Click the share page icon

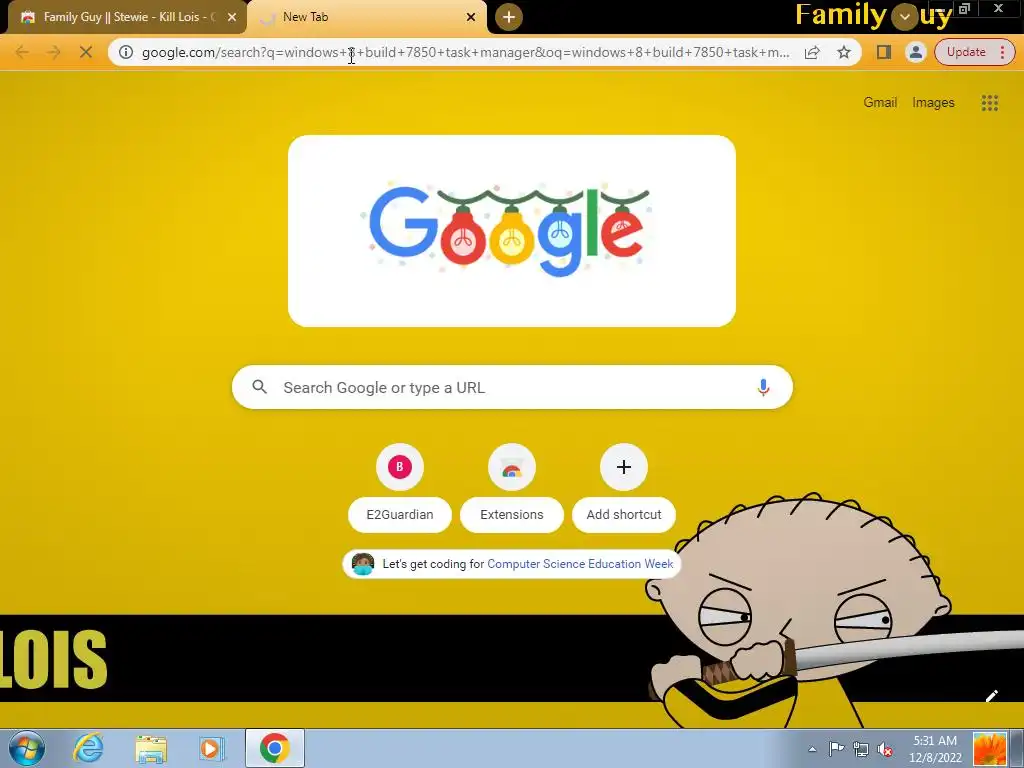(812, 52)
